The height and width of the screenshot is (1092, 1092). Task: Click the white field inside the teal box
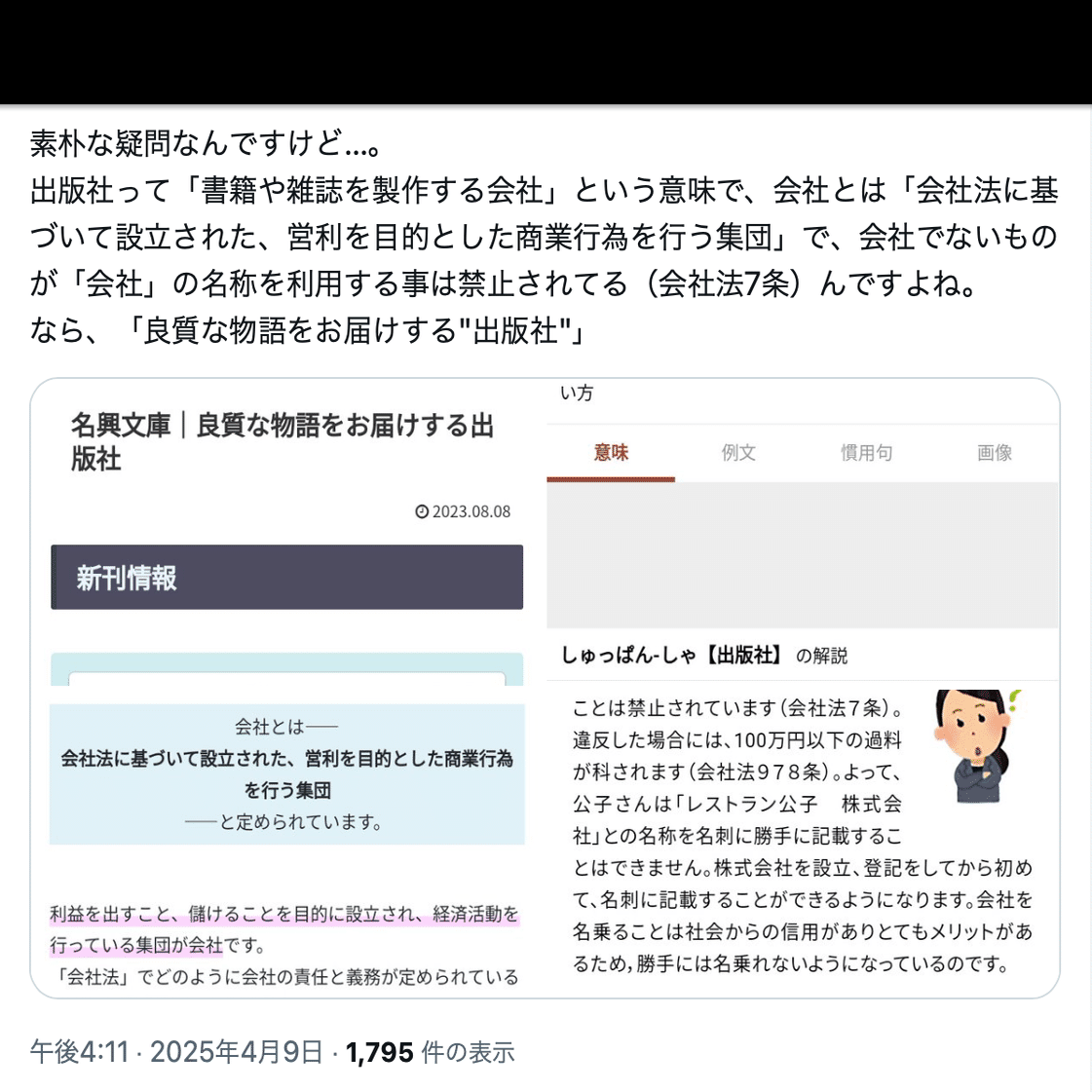pos(287,679)
